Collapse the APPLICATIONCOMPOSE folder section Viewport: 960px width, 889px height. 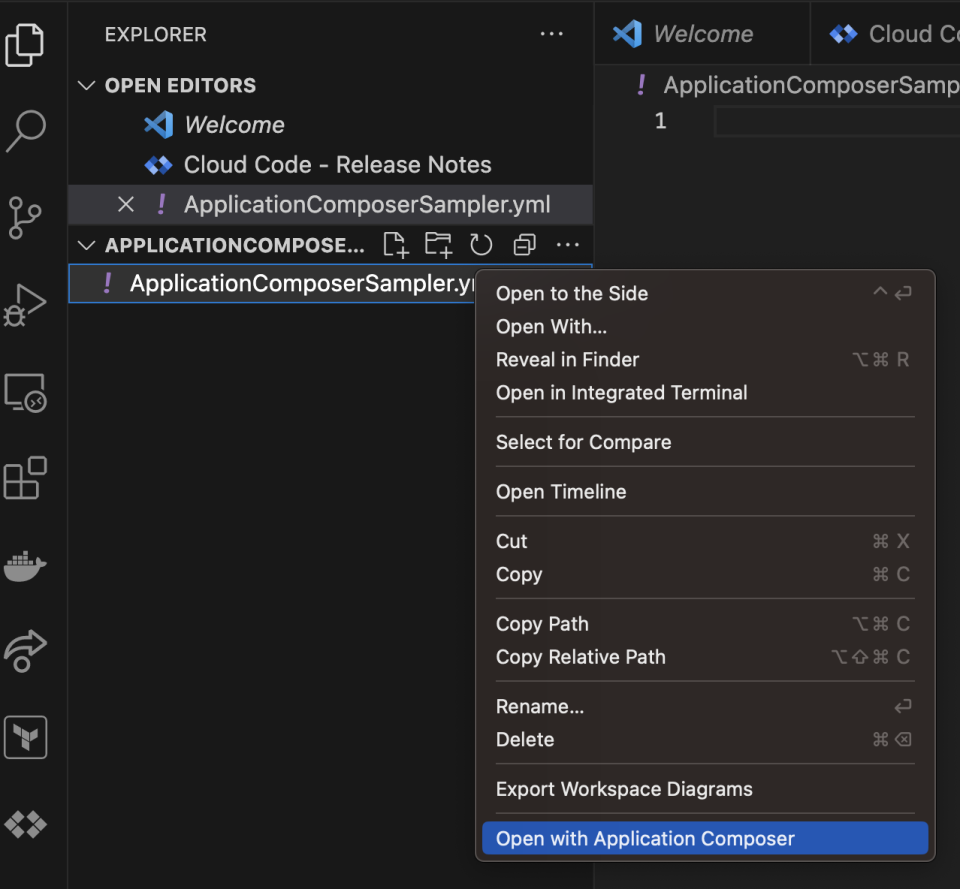(86, 244)
